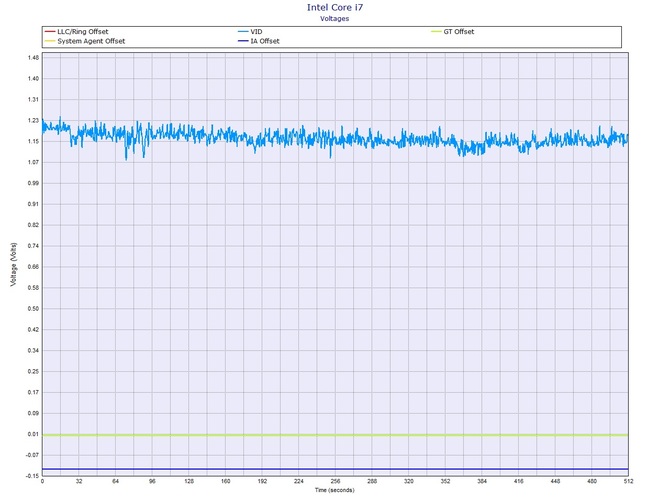Click the 32 x-axis tick label

pos(79,481)
